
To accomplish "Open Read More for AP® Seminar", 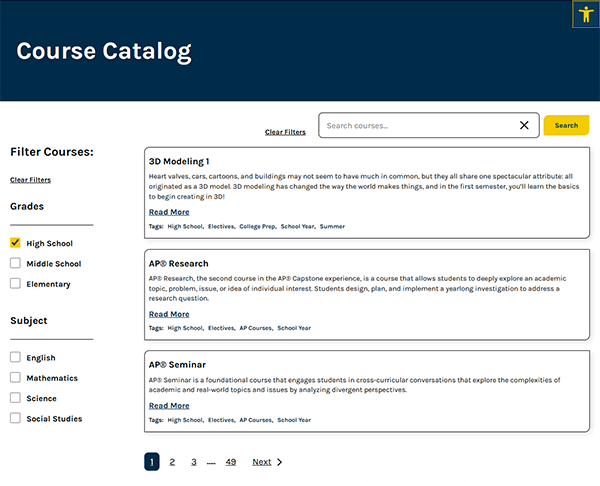I will [169, 406].
